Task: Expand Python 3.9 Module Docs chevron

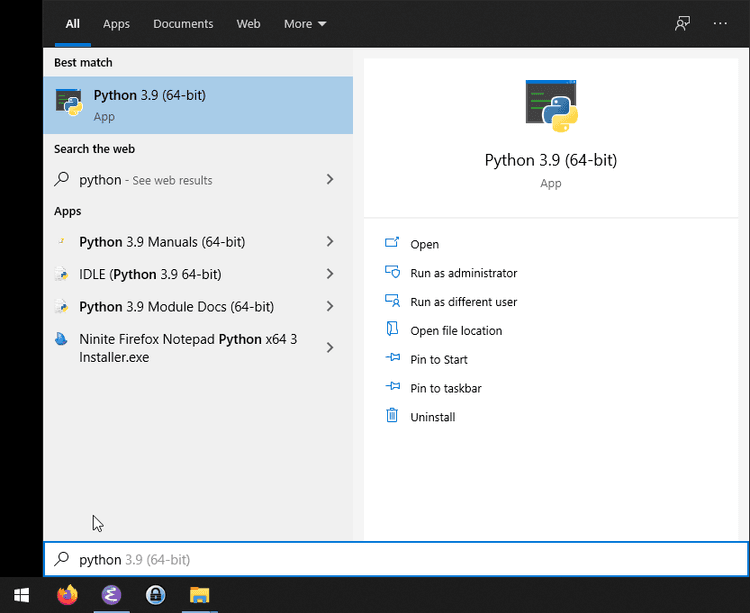Action: tap(330, 306)
